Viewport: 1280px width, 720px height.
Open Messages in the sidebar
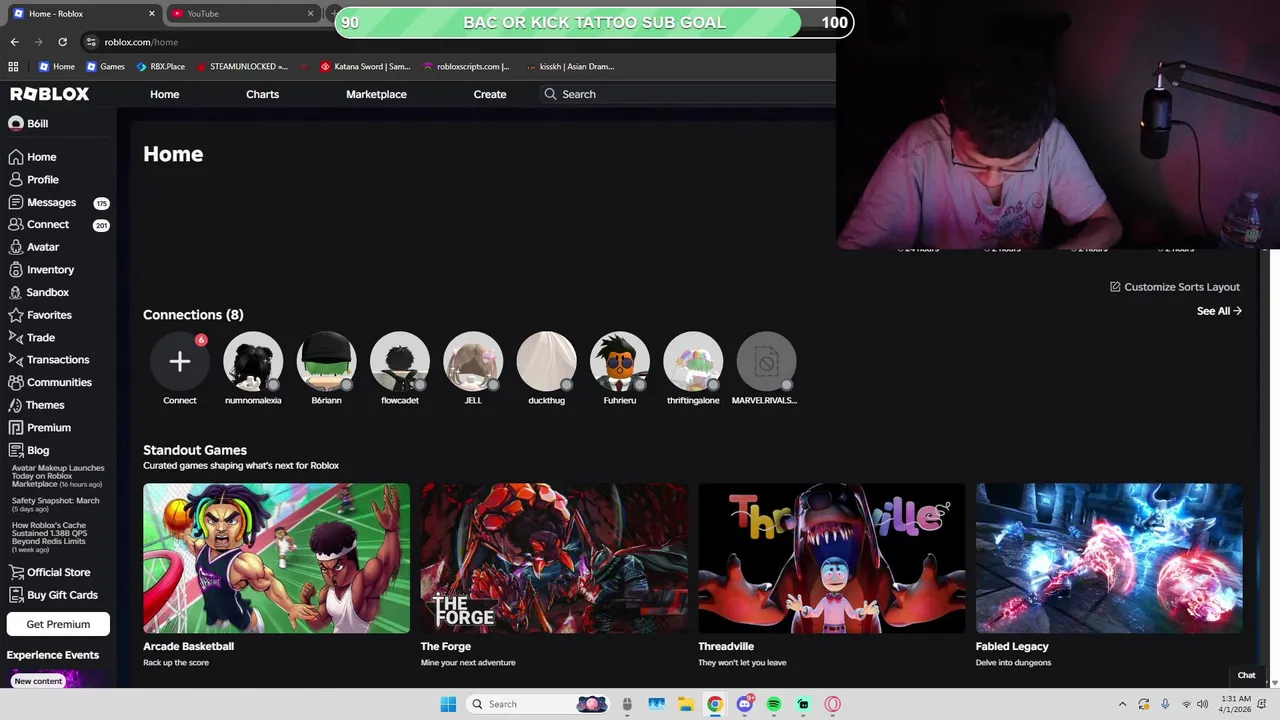[42, 202]
